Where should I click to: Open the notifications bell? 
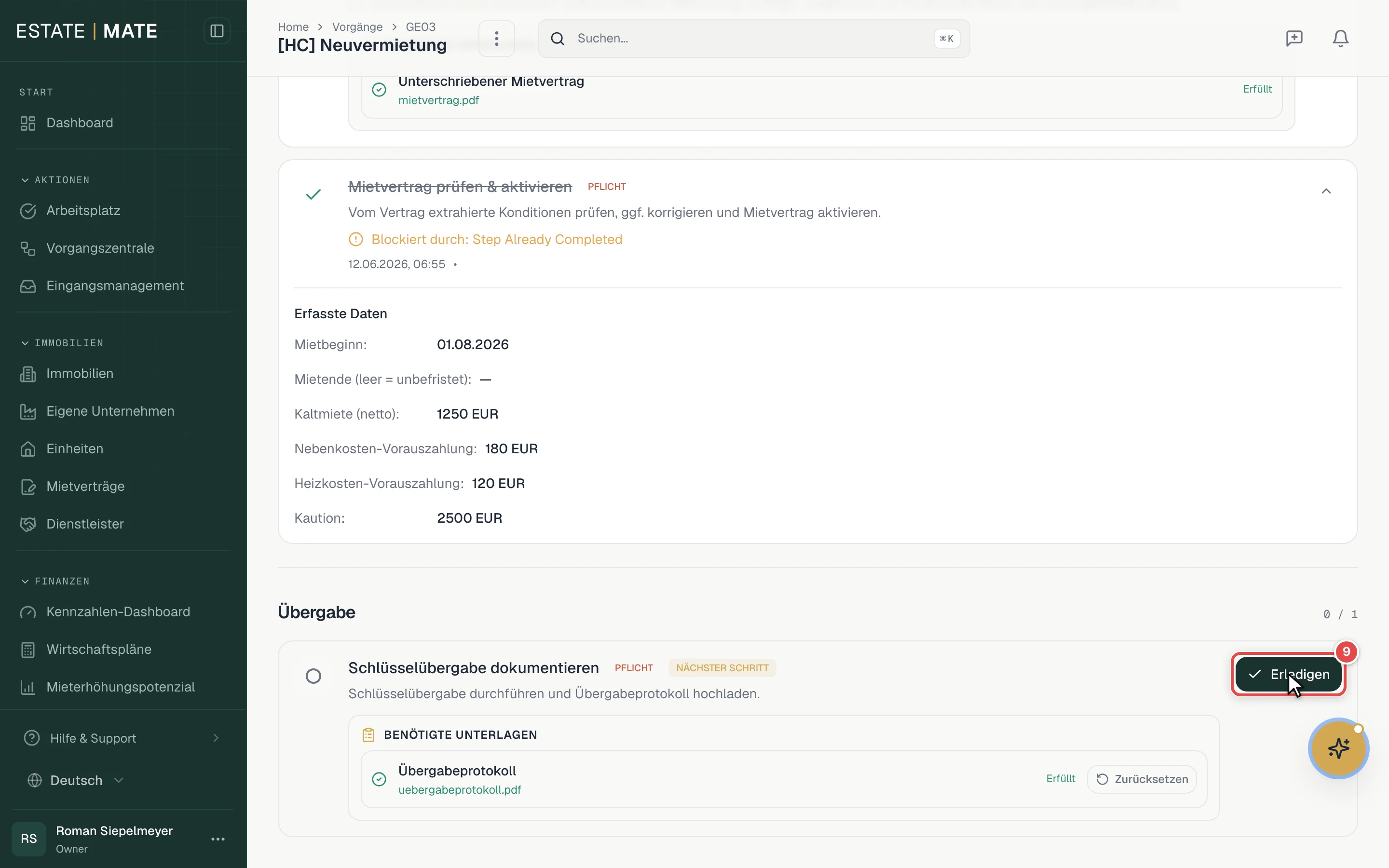coord(1340,39)
